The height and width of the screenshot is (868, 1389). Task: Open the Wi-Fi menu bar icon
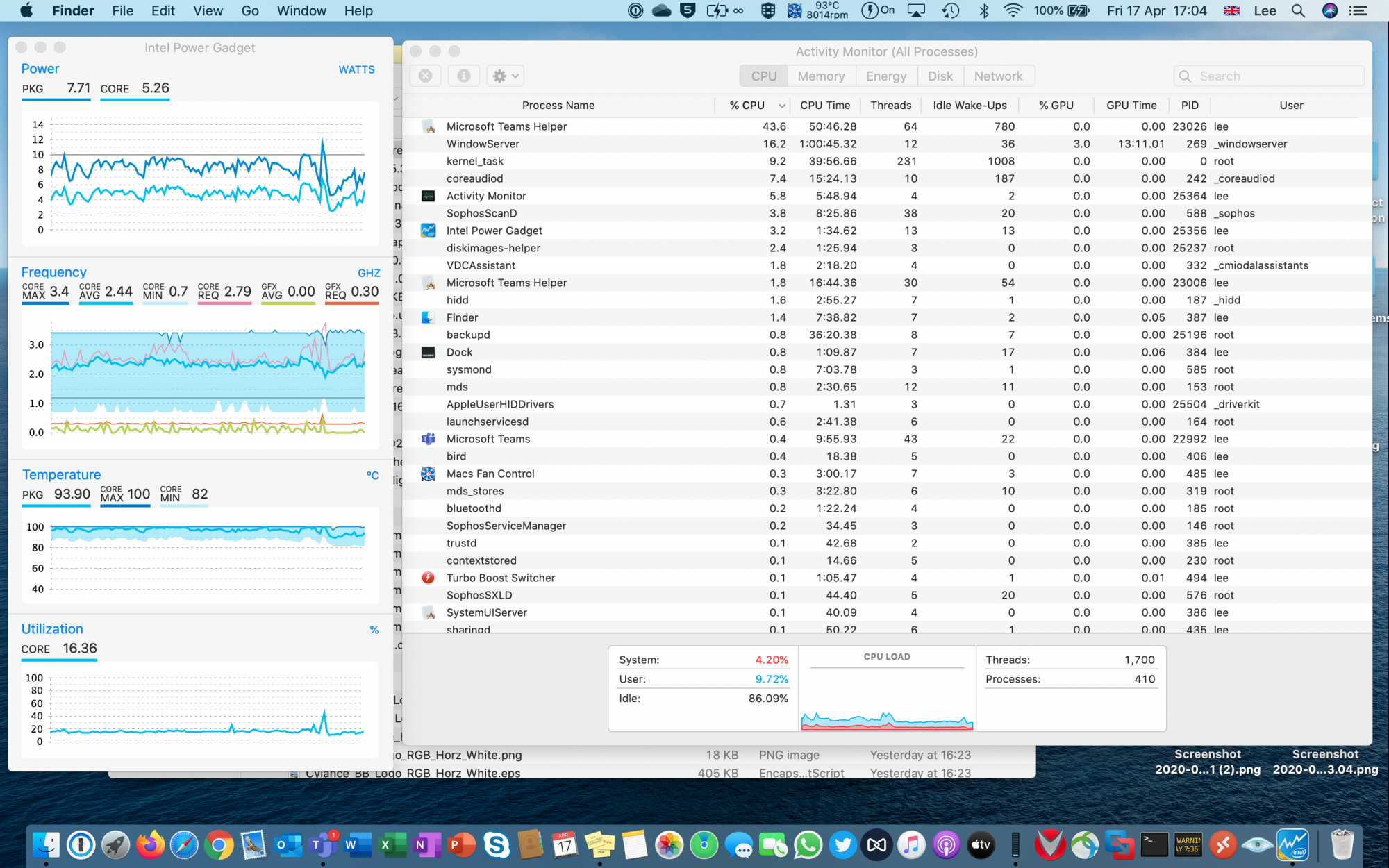coord(1013,10)
